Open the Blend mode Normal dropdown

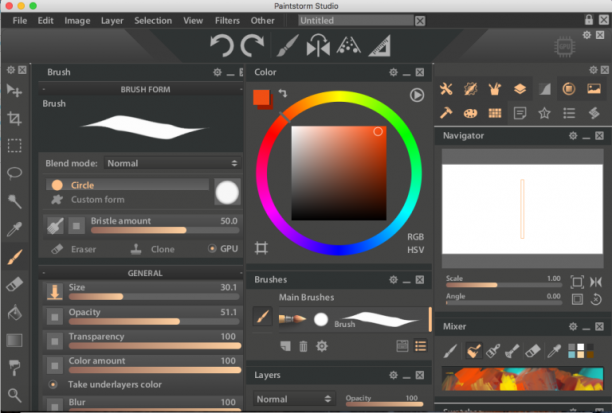click(x=172, y=163)
